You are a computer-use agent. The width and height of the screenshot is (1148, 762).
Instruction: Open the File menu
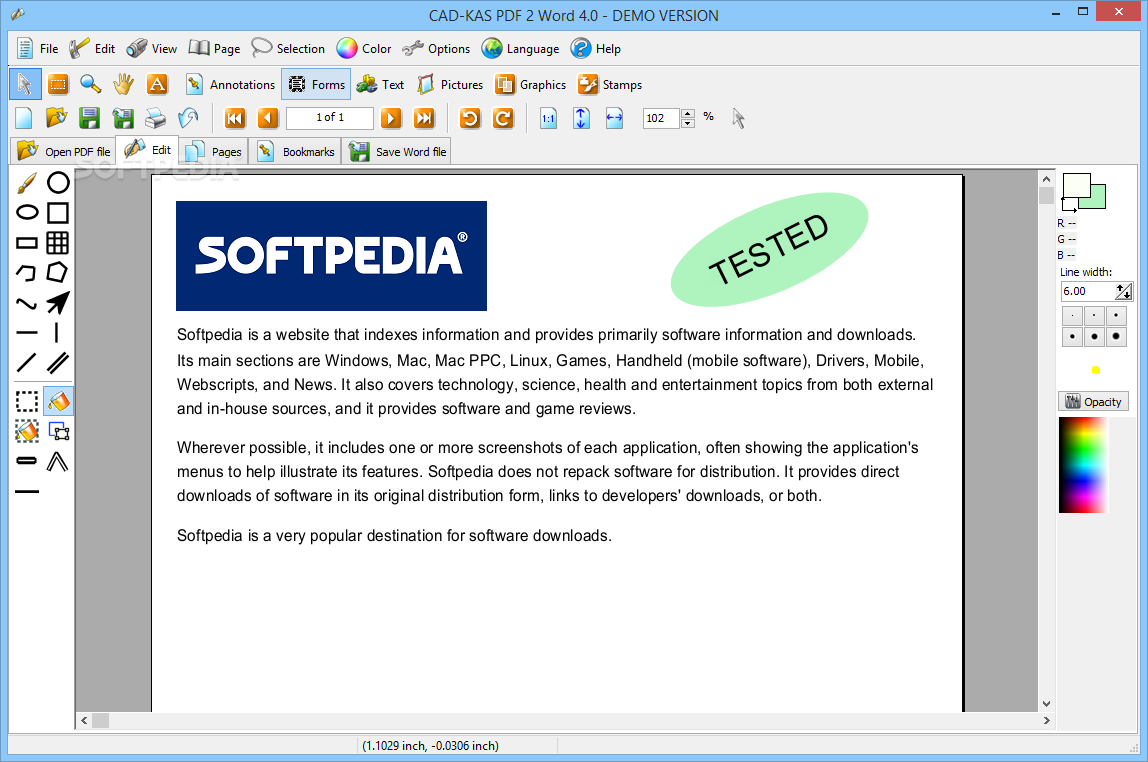tap(37, 48)
